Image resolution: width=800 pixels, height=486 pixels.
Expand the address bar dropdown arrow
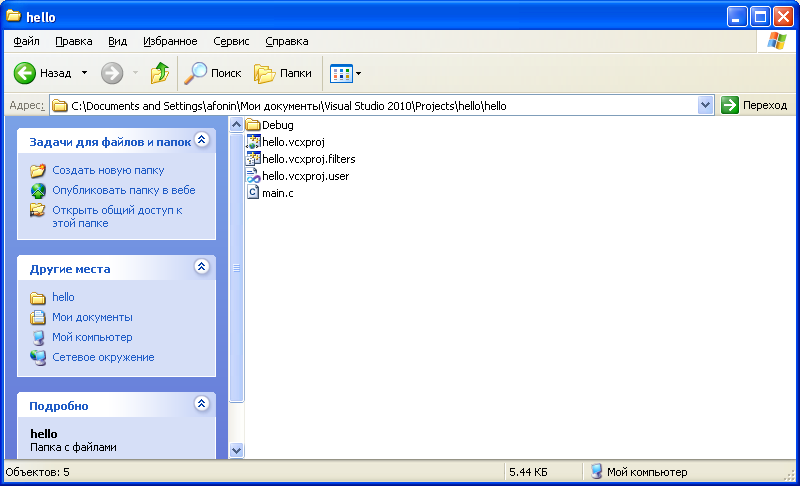tap(706, 106)
